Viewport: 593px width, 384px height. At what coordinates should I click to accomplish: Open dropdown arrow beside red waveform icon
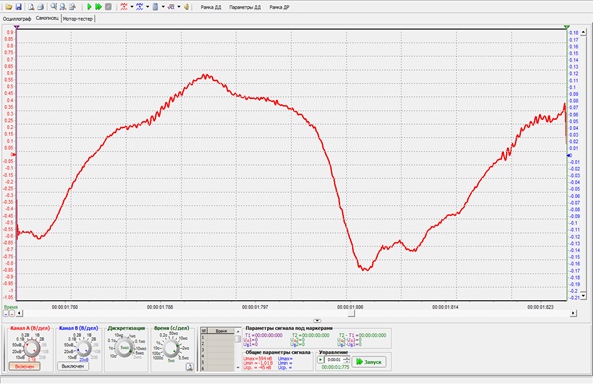click(x=132, y=7)
